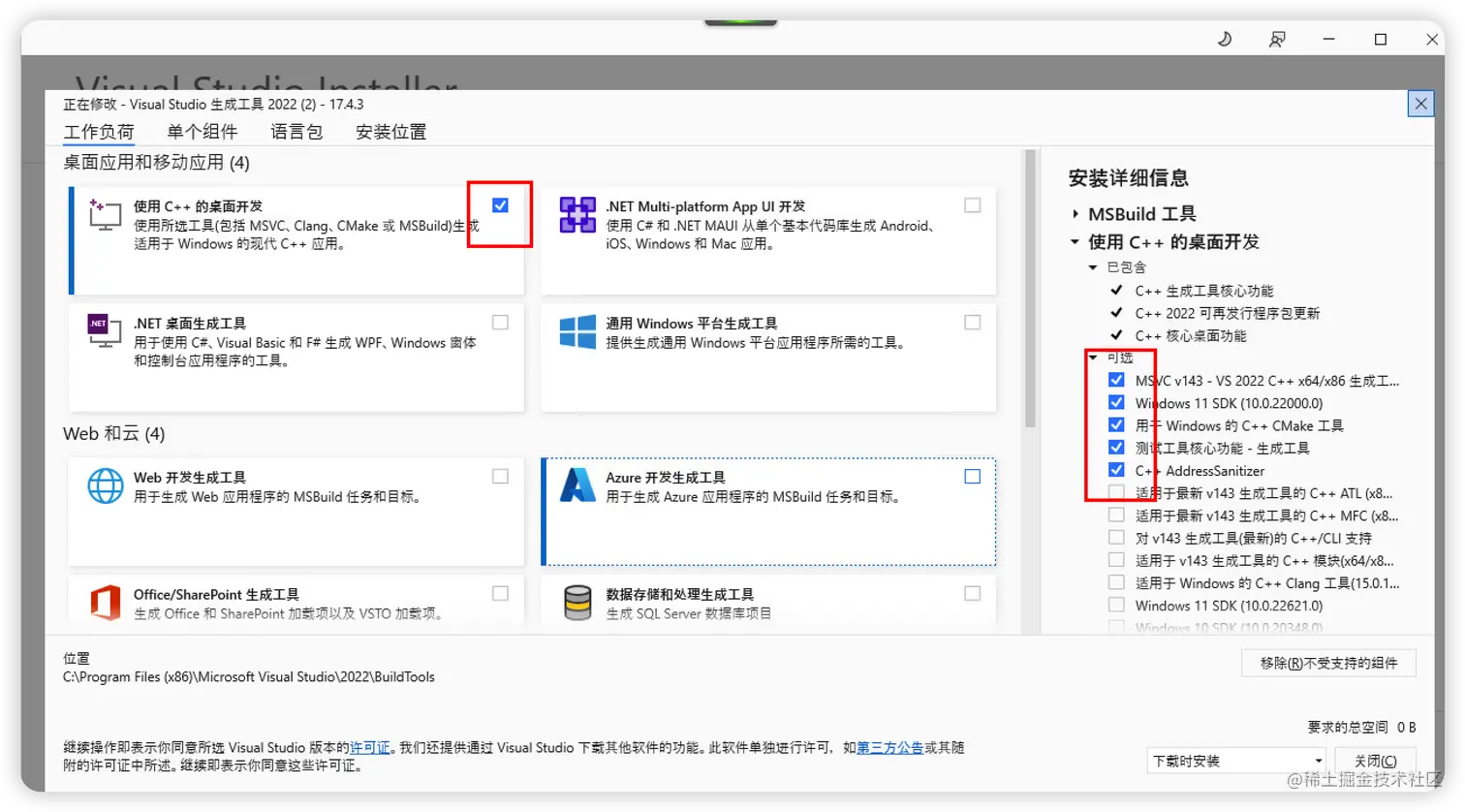Check 适用于 Windows 的 C++ Clang 工具 option
Viewport: 1465px width, 812px height.
pos(1116,582)
